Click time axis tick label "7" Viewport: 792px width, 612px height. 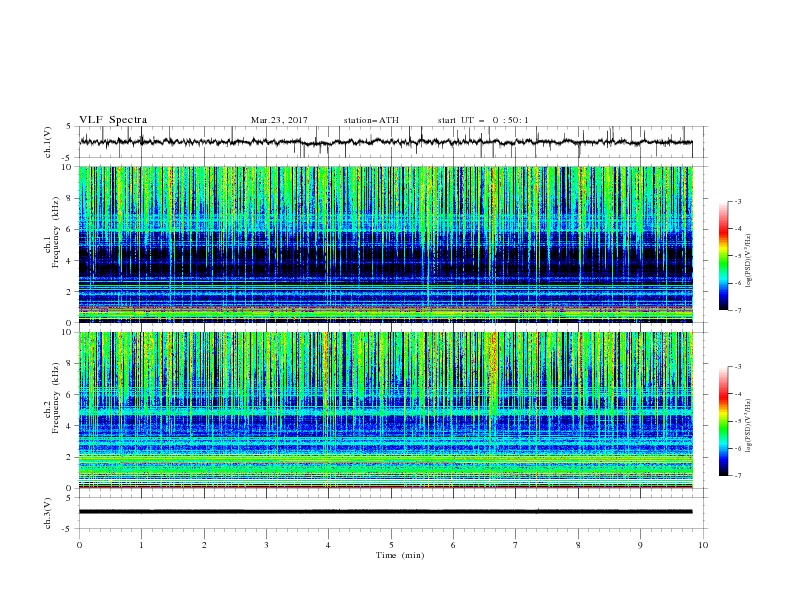click(x=516, y=545)
